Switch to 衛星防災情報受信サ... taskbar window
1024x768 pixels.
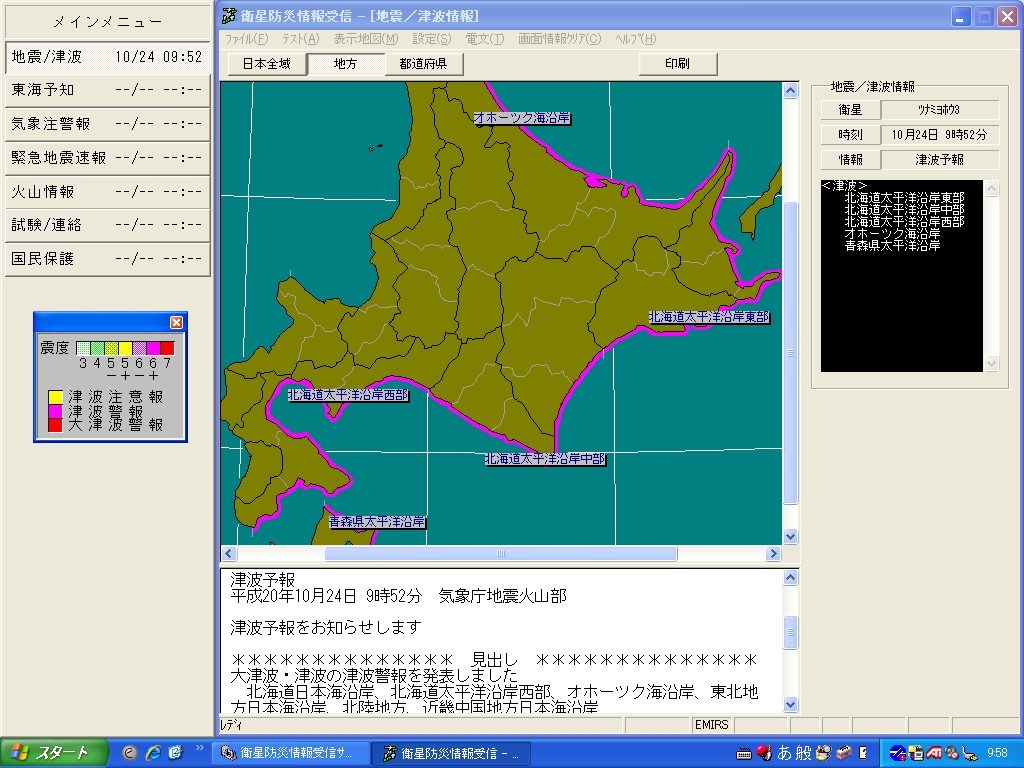pyautogui.click(x=290, y=753)
